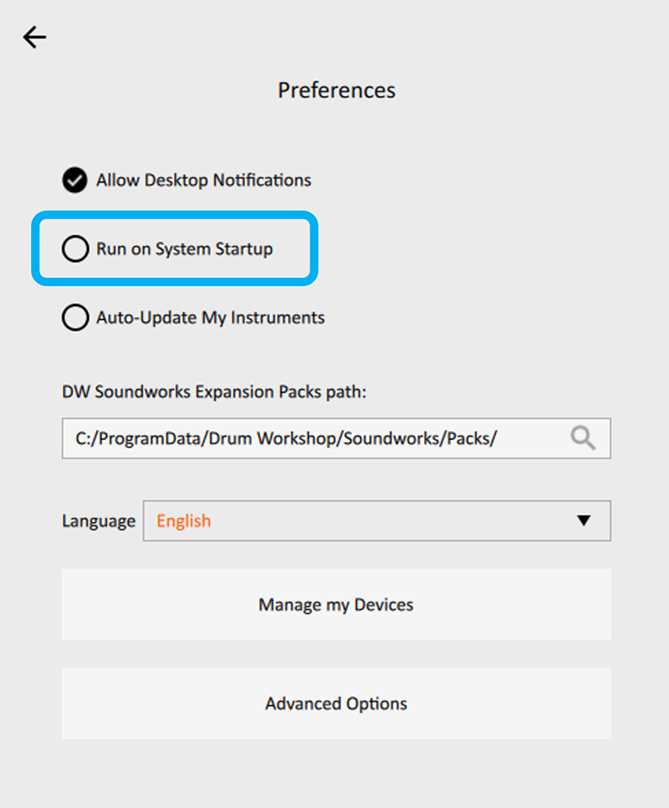This screenshot has height=808, width=669.
Task: Click the Allow Desktop Notifications label text
Action: (x=204, y=180)
